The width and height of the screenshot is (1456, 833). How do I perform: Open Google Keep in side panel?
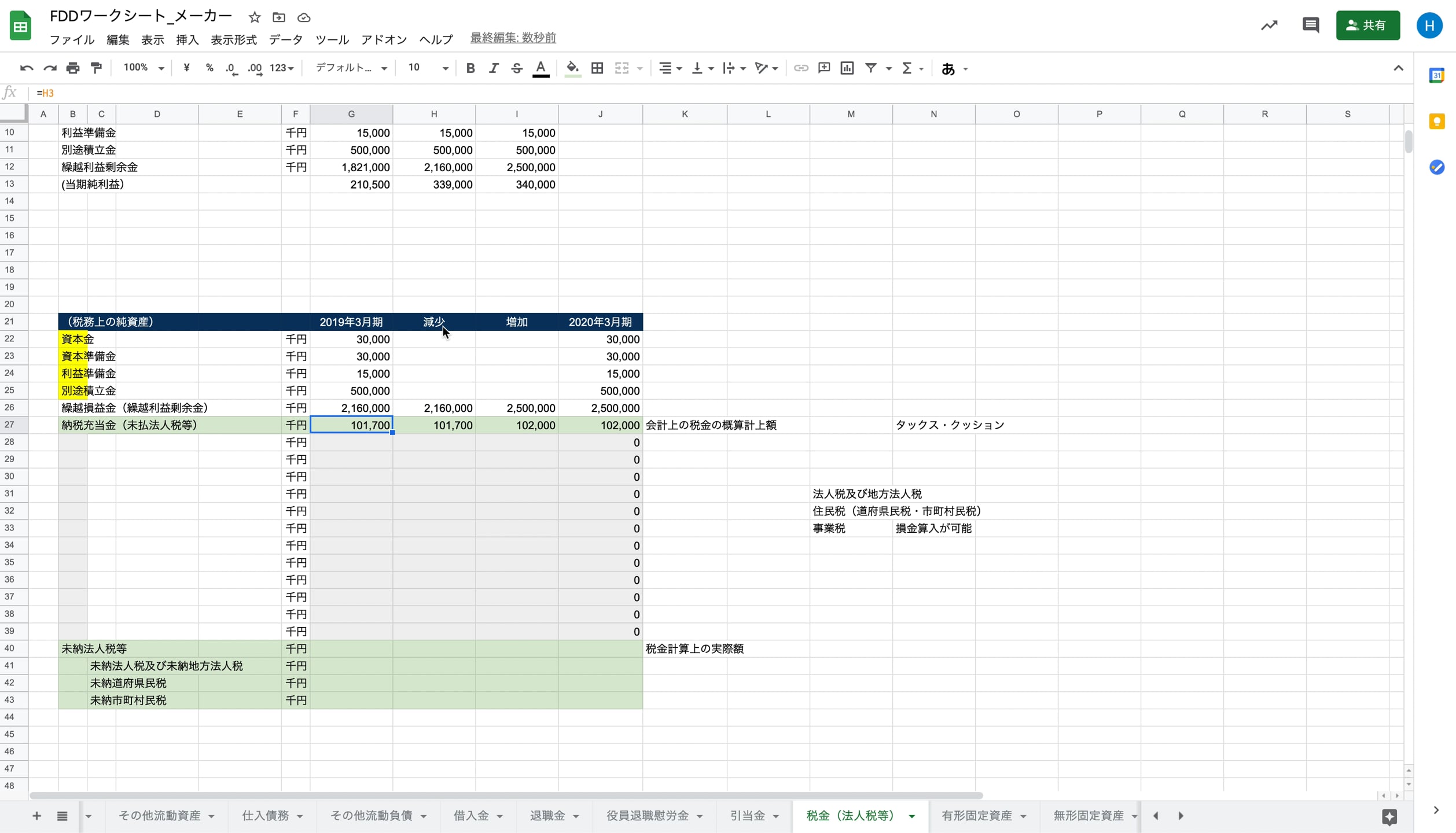[1436, 121]
